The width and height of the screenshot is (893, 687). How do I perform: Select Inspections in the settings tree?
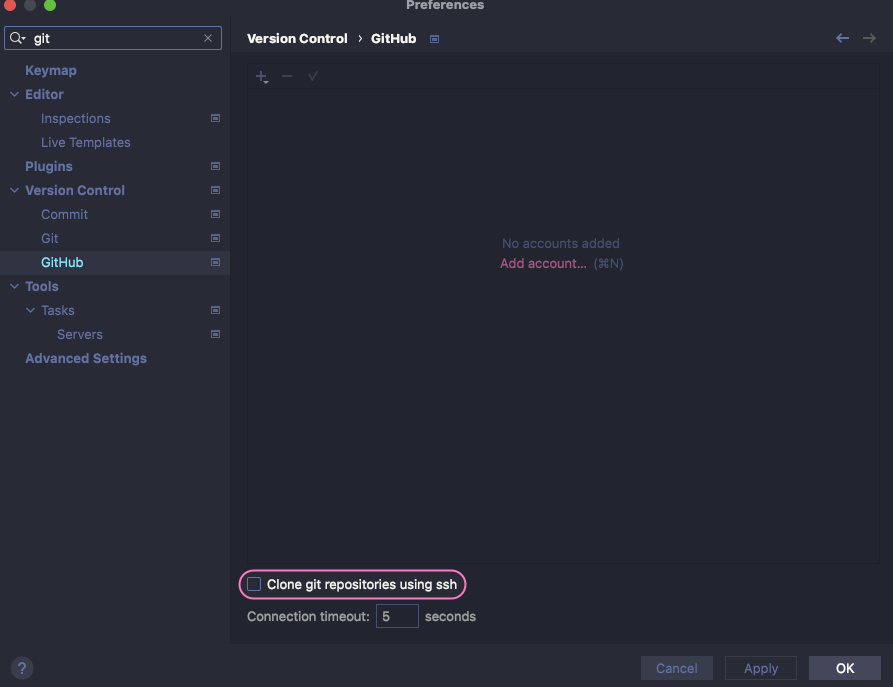(76, 118)
